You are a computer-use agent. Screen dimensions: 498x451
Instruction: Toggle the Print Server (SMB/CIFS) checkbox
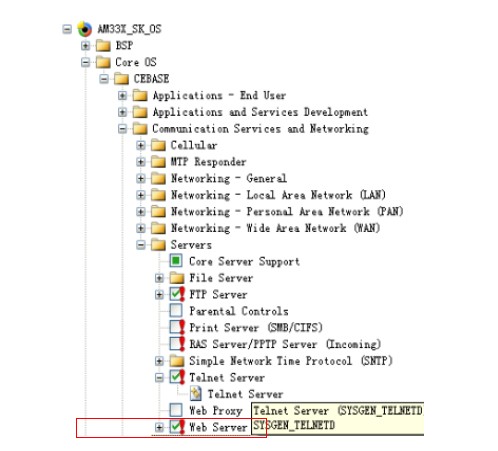[176, 327]
